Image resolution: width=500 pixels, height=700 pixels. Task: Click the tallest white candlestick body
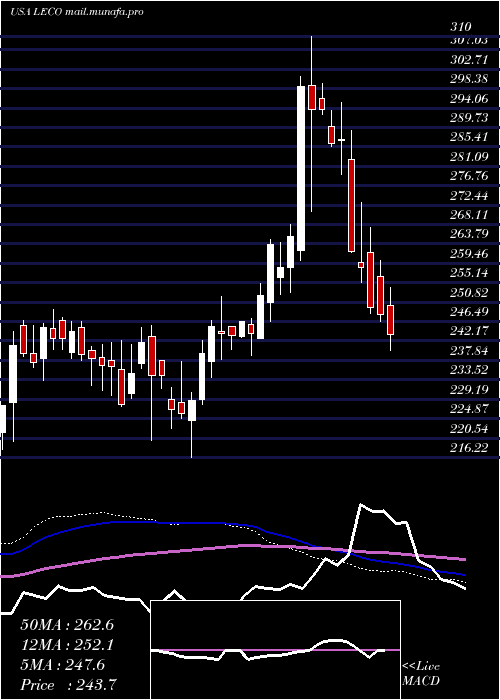click(301, 168)
